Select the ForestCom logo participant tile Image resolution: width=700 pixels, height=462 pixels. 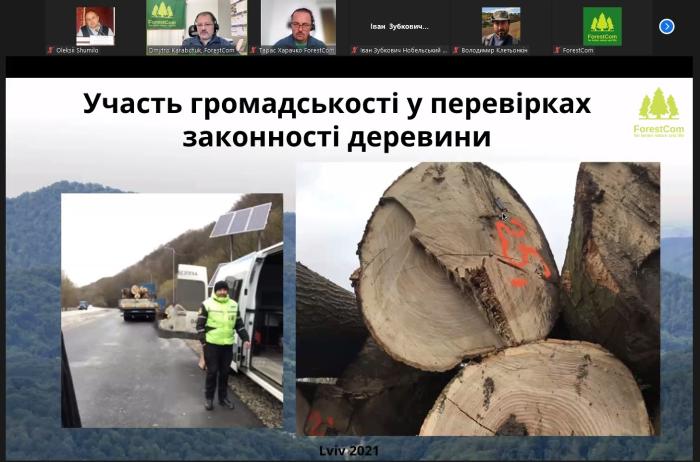[x=602, y=24]
